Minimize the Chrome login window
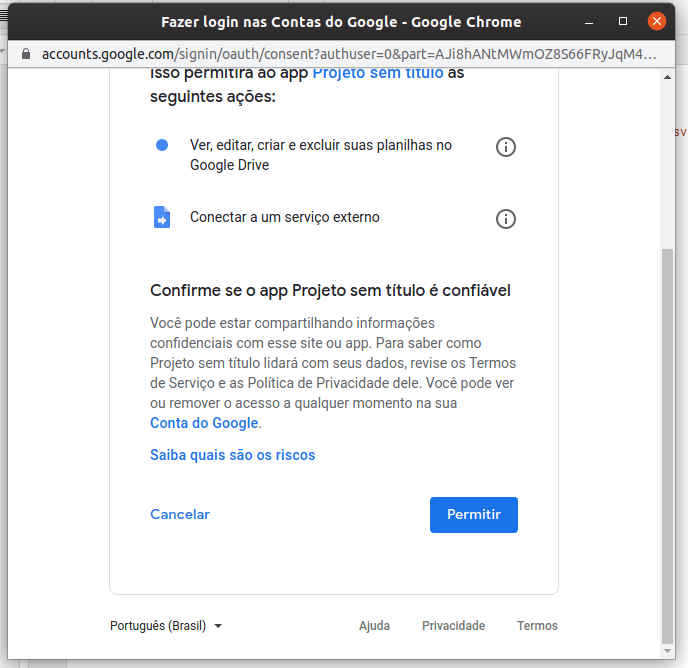Image resolution: width=688 pixels, height=668 pixels. pyautogui.click(x=589, y=22)
